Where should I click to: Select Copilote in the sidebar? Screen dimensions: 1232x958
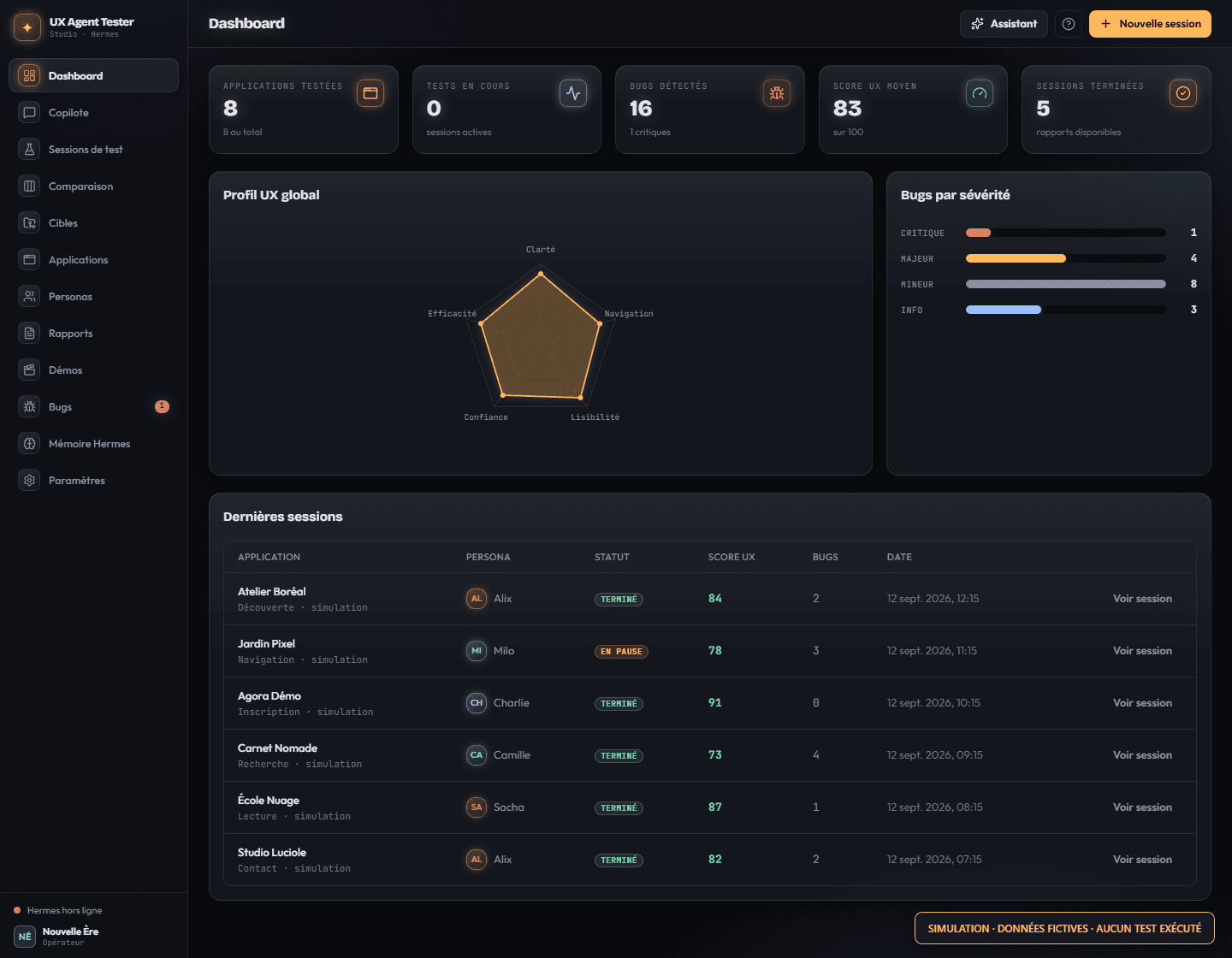[93, 112]
